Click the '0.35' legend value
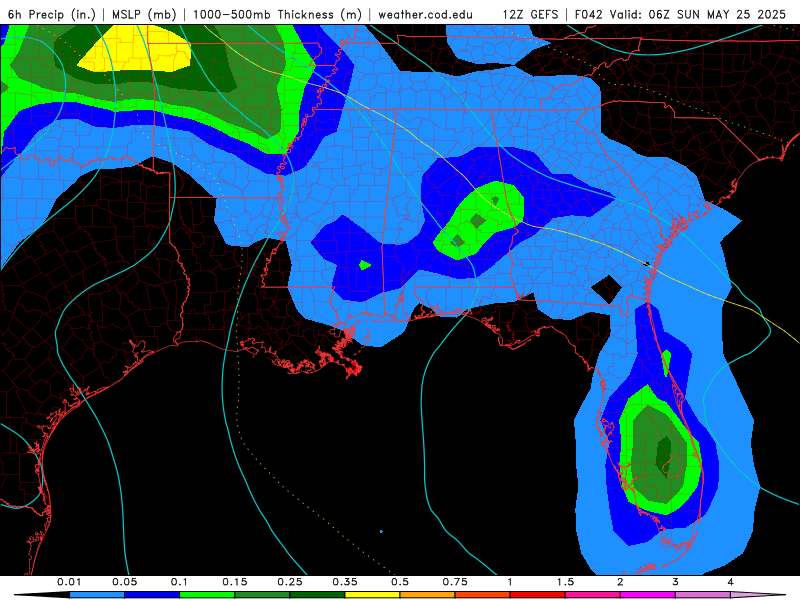The image size is (800, 600). click(x=345, y=582)
